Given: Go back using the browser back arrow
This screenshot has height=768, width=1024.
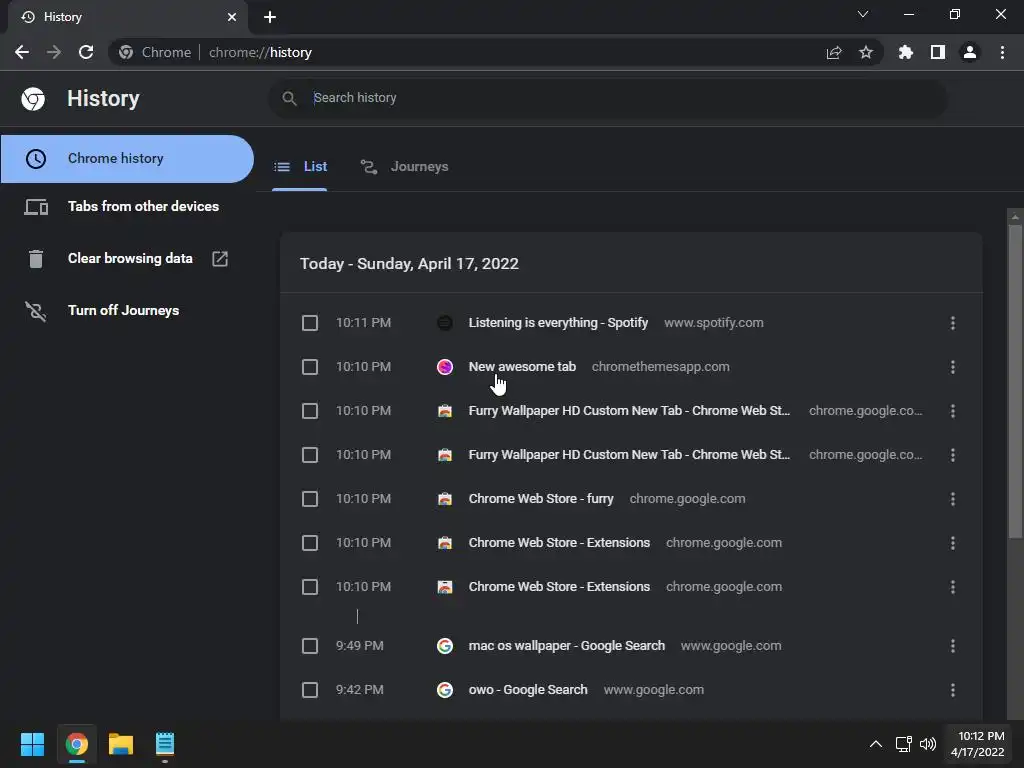Looking at the screenshot, I should (22, 52).
